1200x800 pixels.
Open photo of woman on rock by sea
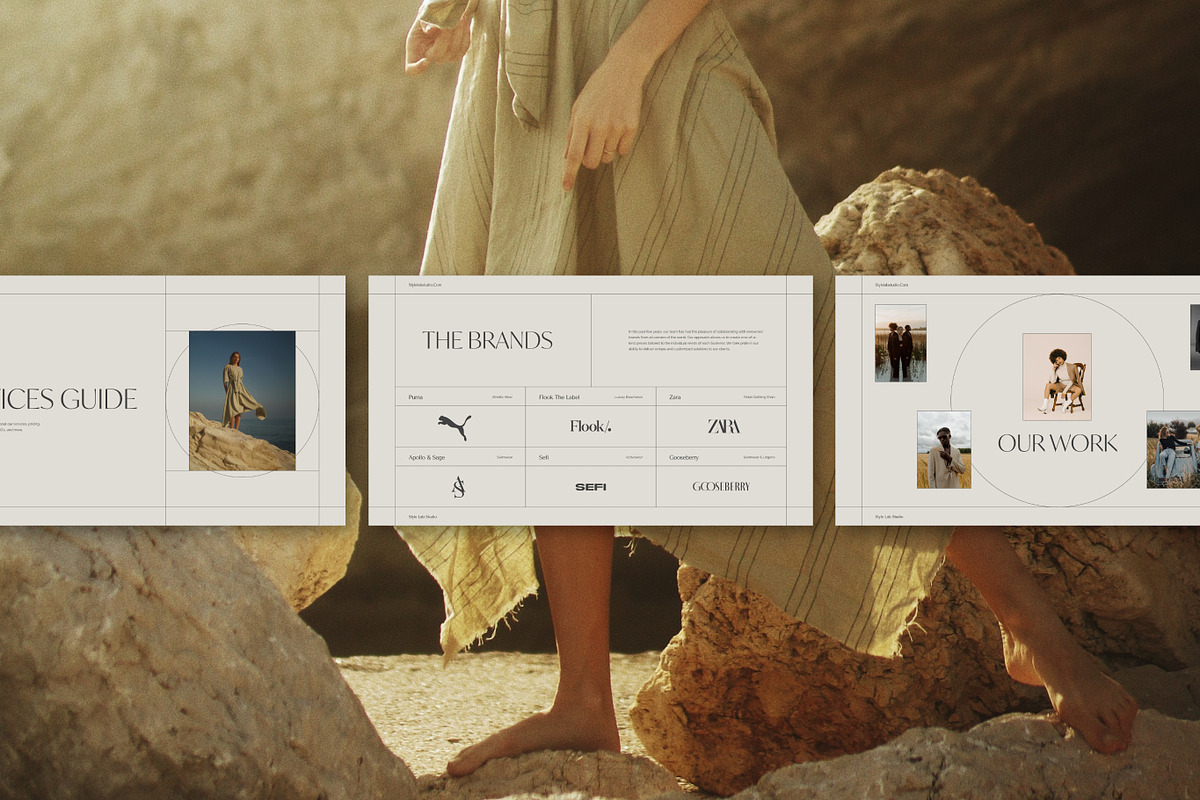pyautogui.click(x=242, y=400)
